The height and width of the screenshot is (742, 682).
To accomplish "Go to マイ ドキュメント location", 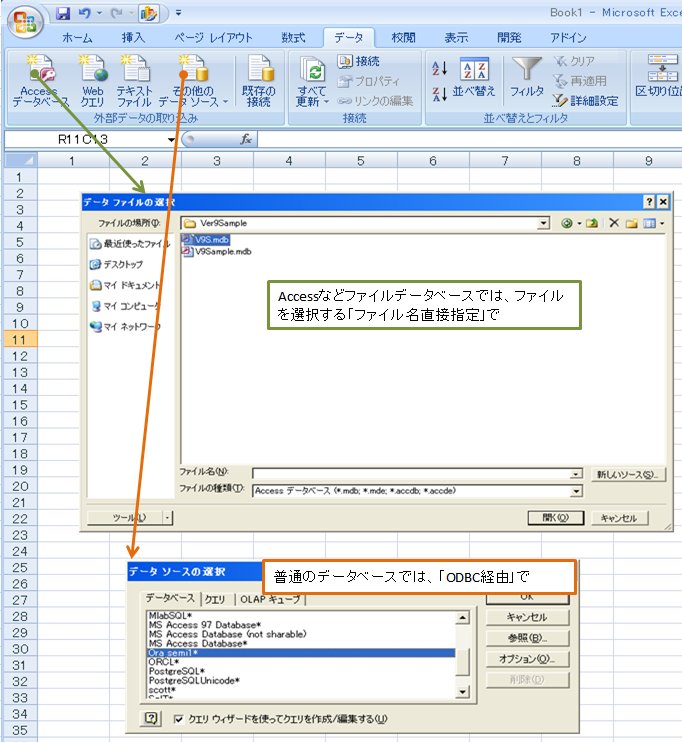I will click(124, 285).
